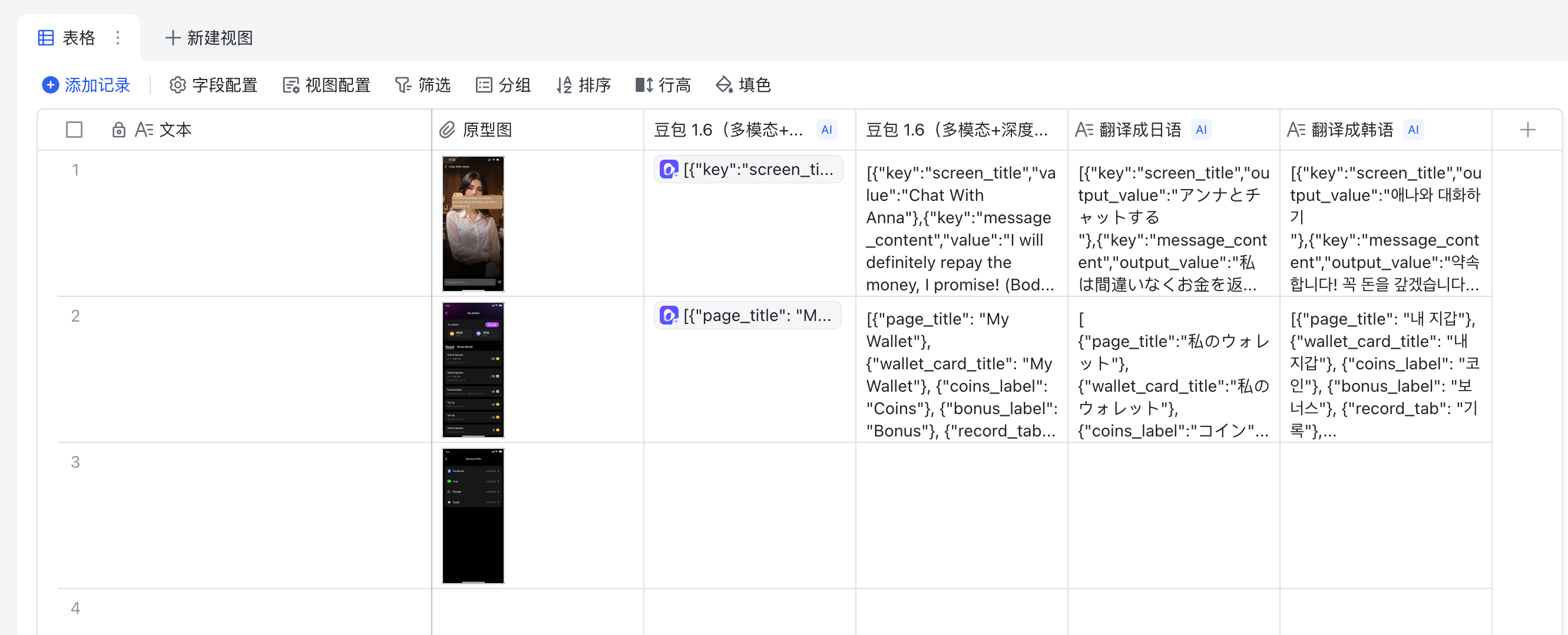Click the empty 翻译成日语 cell in row 3
Viewport: 1568px width, 635px height.
pos(1173,515)
